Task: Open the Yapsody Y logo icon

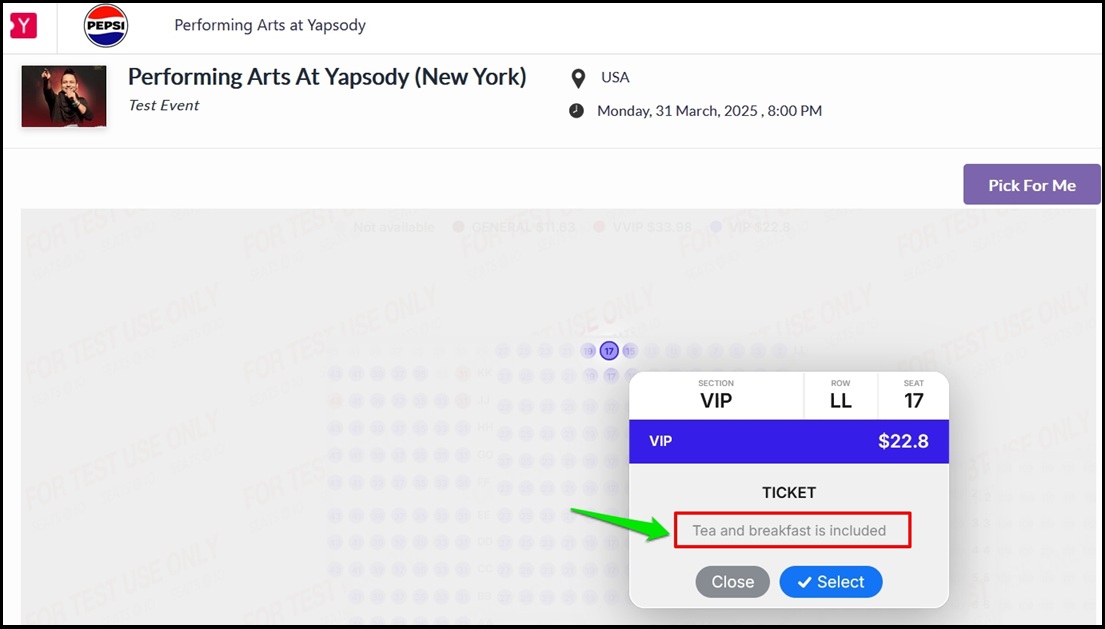Action: click(x=23, y=26)
